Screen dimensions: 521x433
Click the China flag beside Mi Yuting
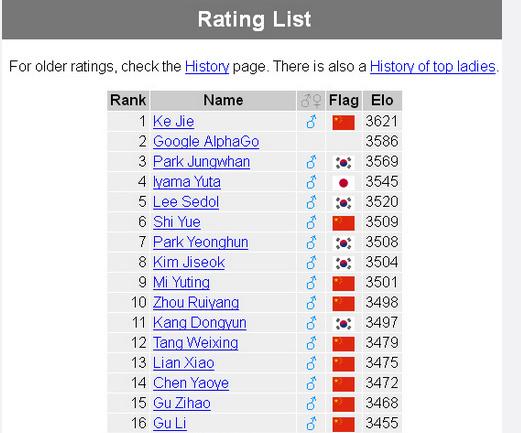point(343,283)
